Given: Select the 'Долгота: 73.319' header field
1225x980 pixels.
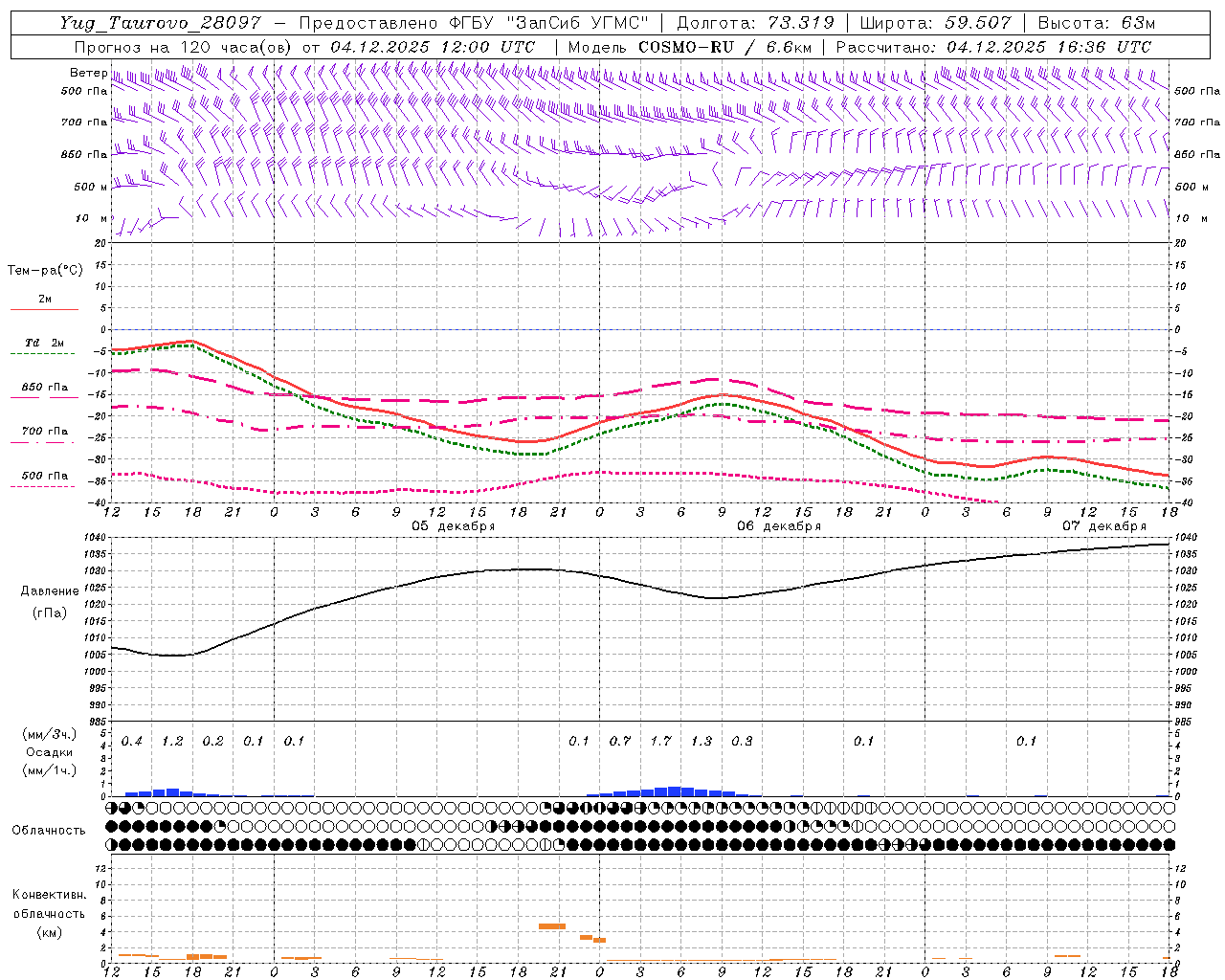Looking at the screenshot, I should [x=755, y=24].
